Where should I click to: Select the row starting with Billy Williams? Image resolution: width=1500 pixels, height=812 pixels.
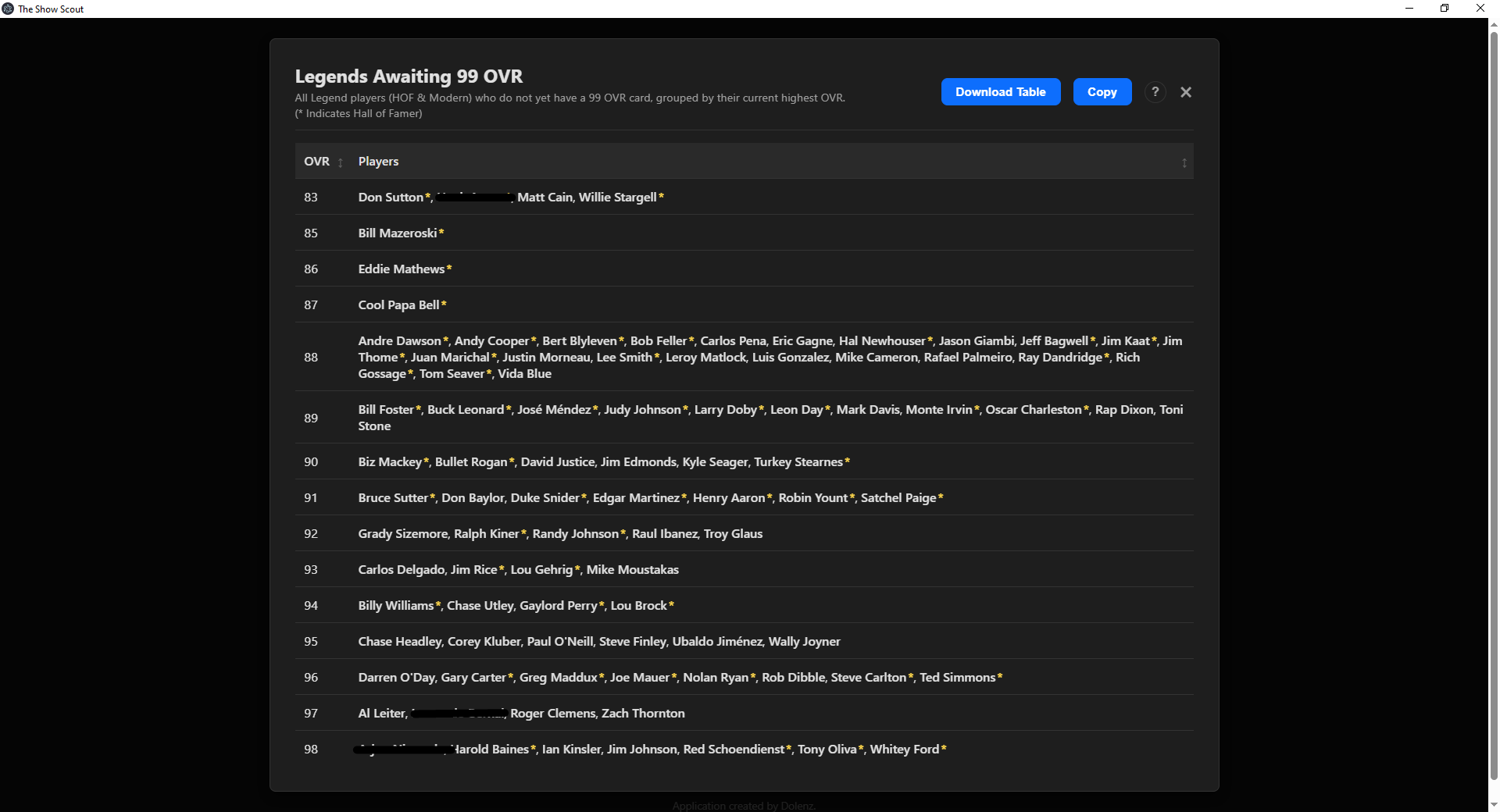coord(744,606)
